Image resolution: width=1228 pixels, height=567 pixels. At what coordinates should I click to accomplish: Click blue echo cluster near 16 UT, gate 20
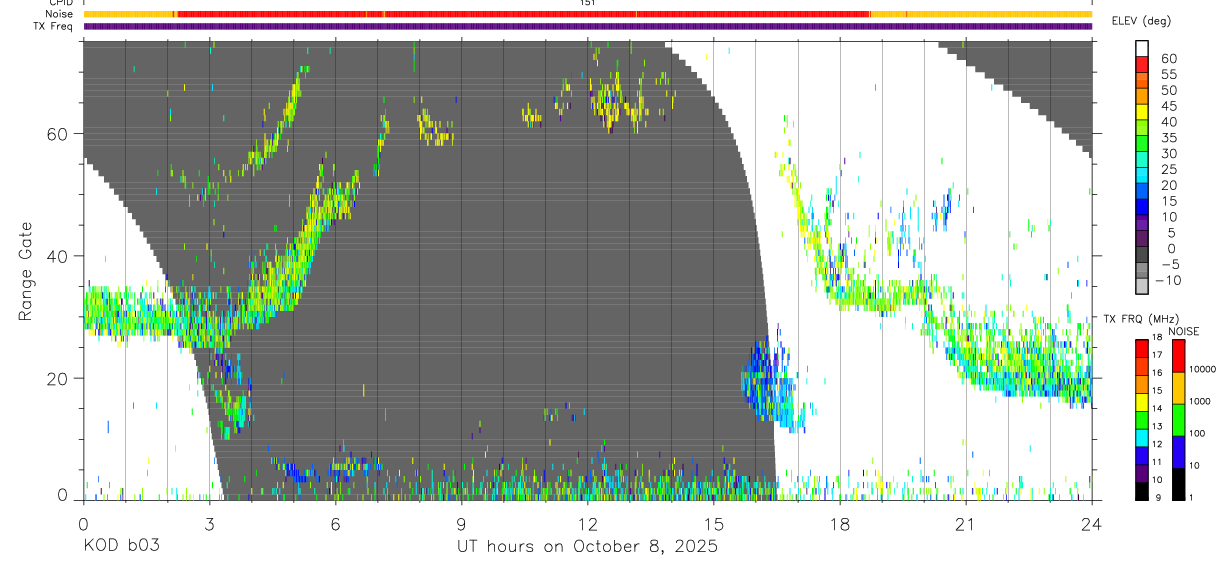coord(768,385)
